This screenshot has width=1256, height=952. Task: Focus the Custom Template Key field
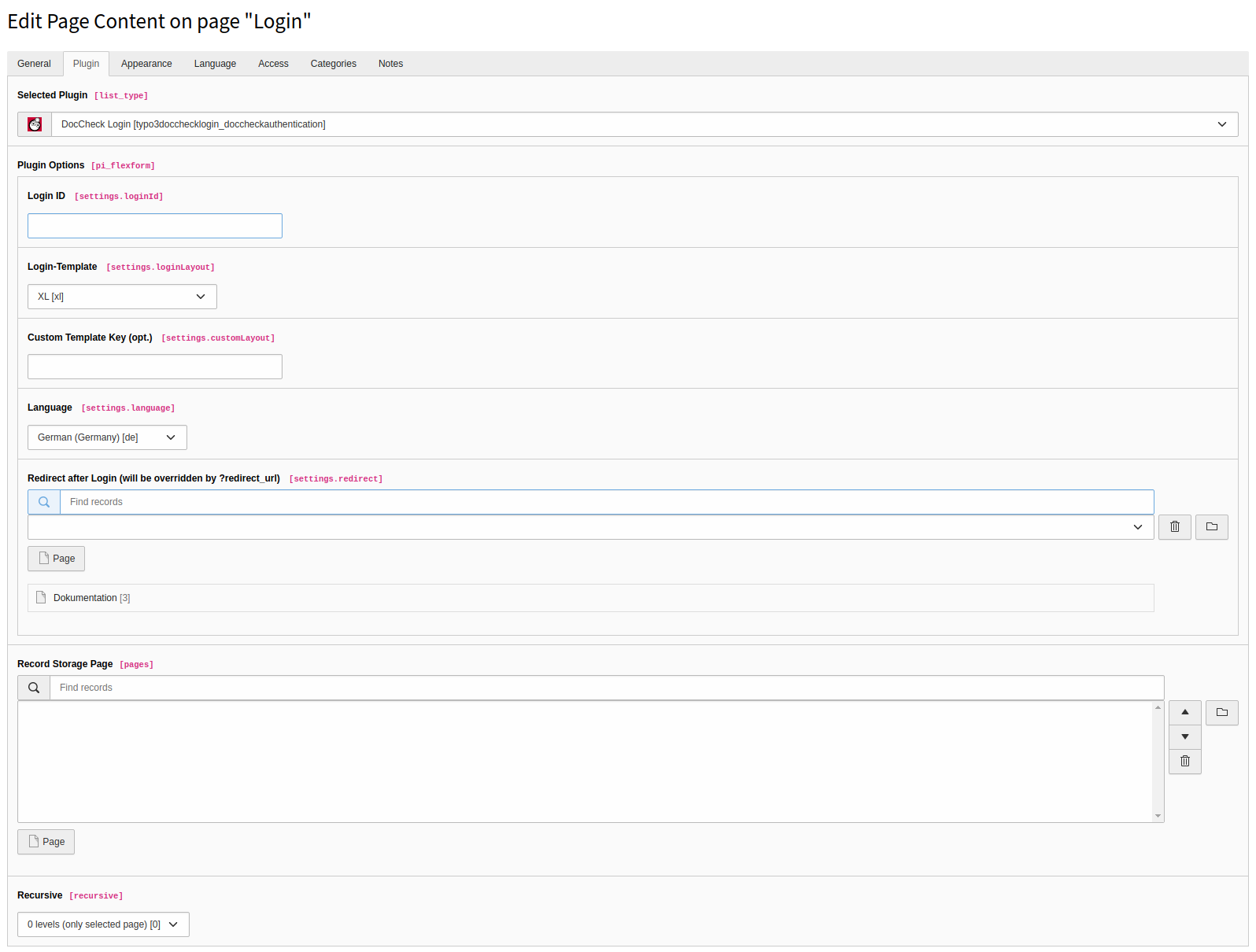155,367
